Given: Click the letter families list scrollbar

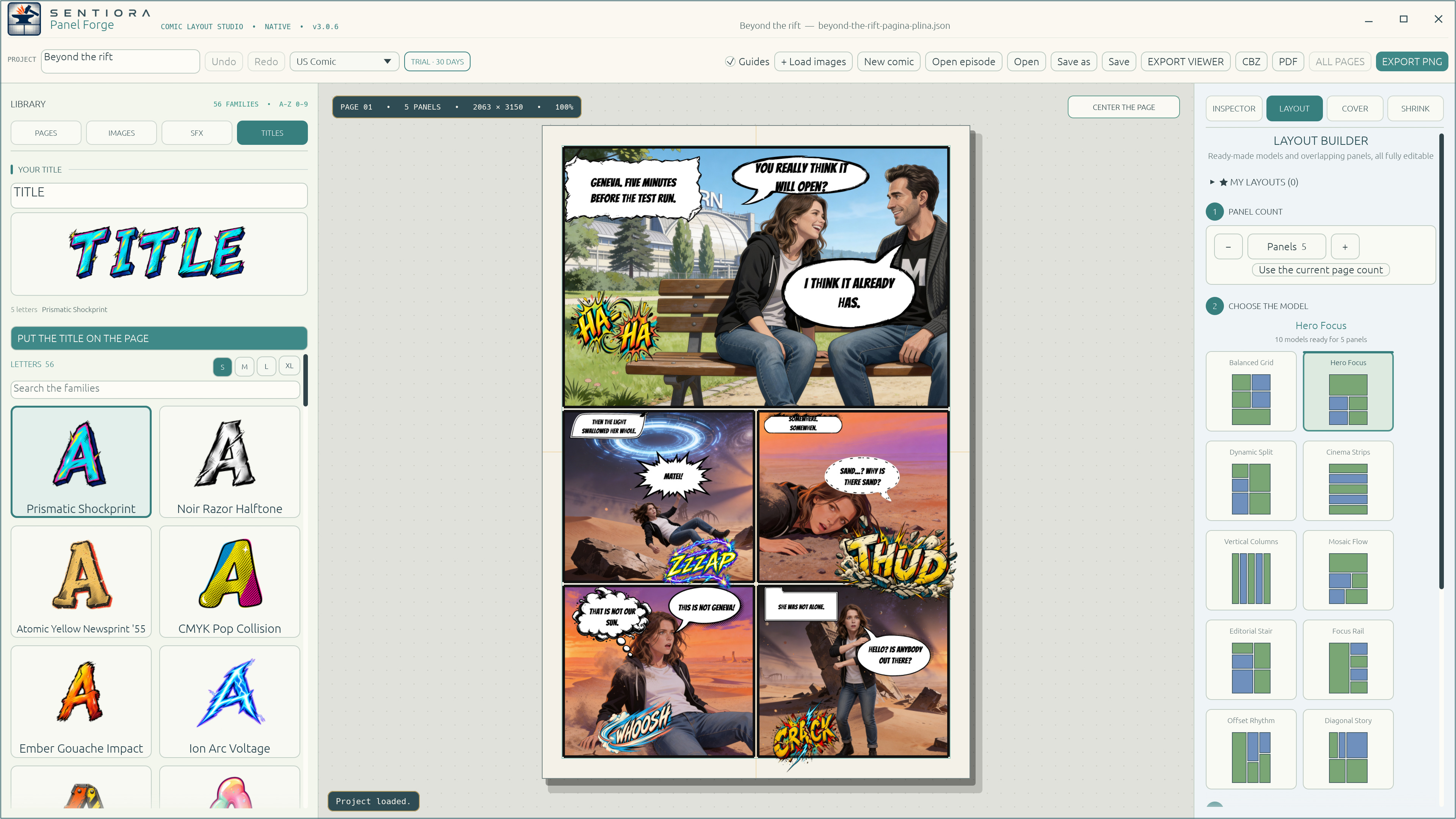Looking at the screenshot, I should 305,380.
